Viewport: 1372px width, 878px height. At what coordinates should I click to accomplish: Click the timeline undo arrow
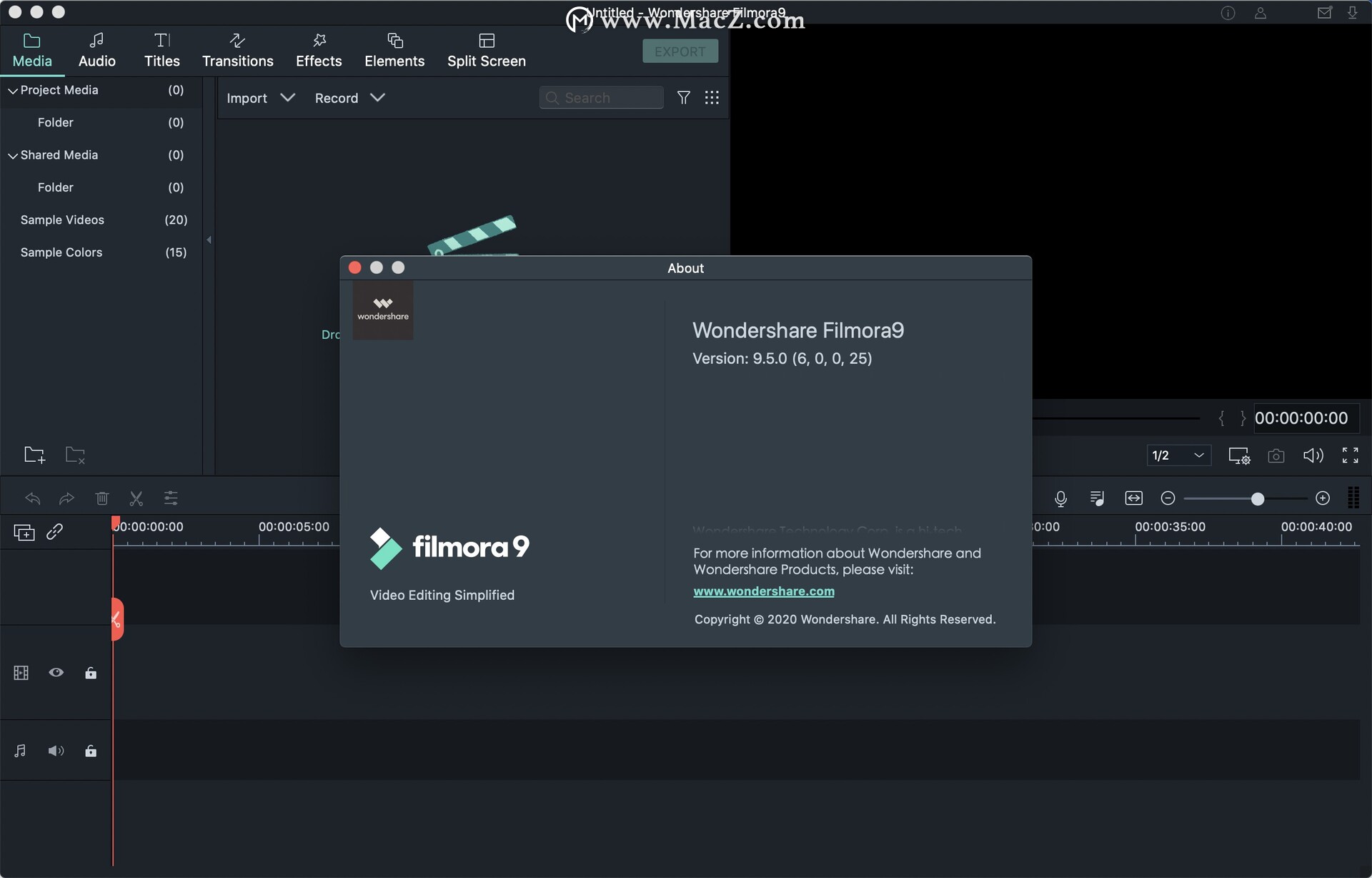tap(32, 498)
